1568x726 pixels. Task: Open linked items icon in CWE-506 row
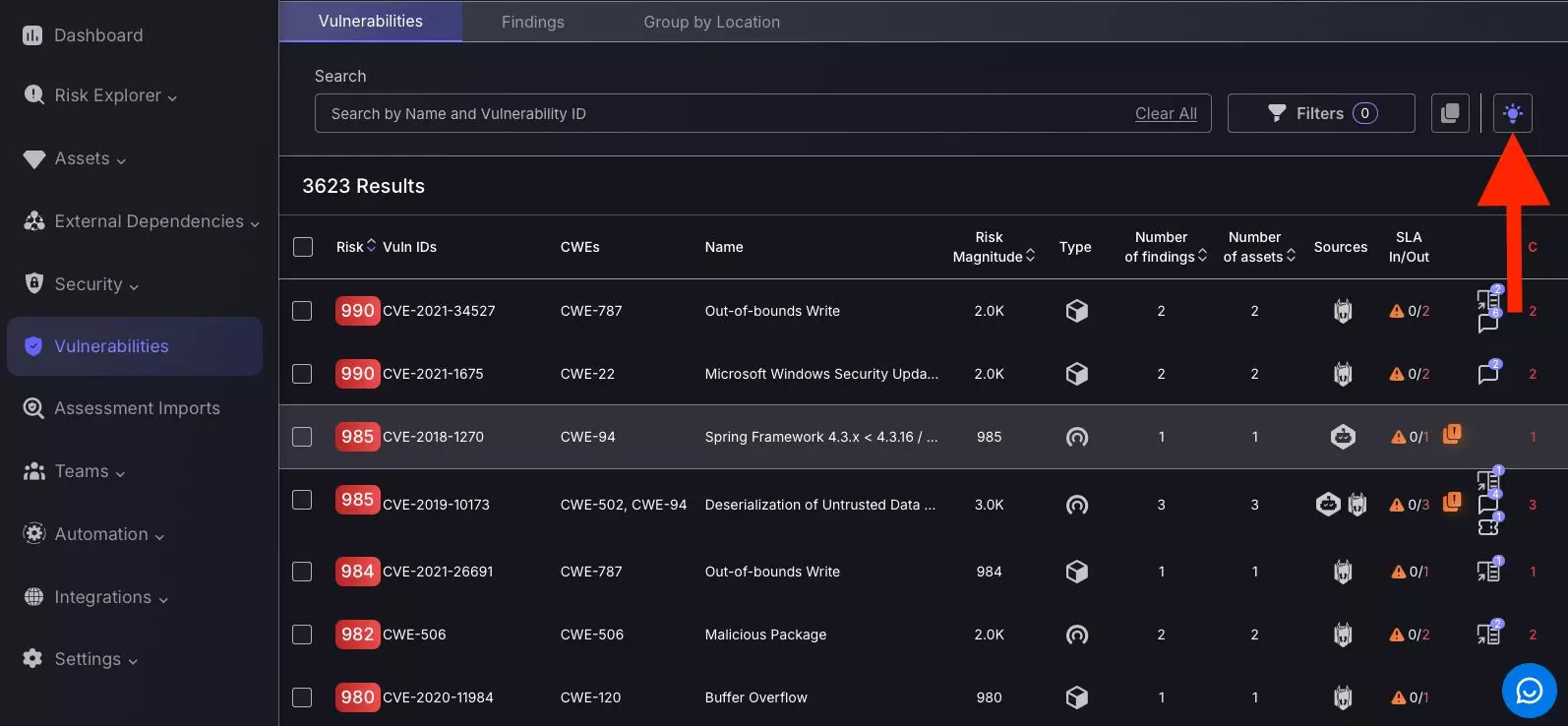click(1488, 634)
